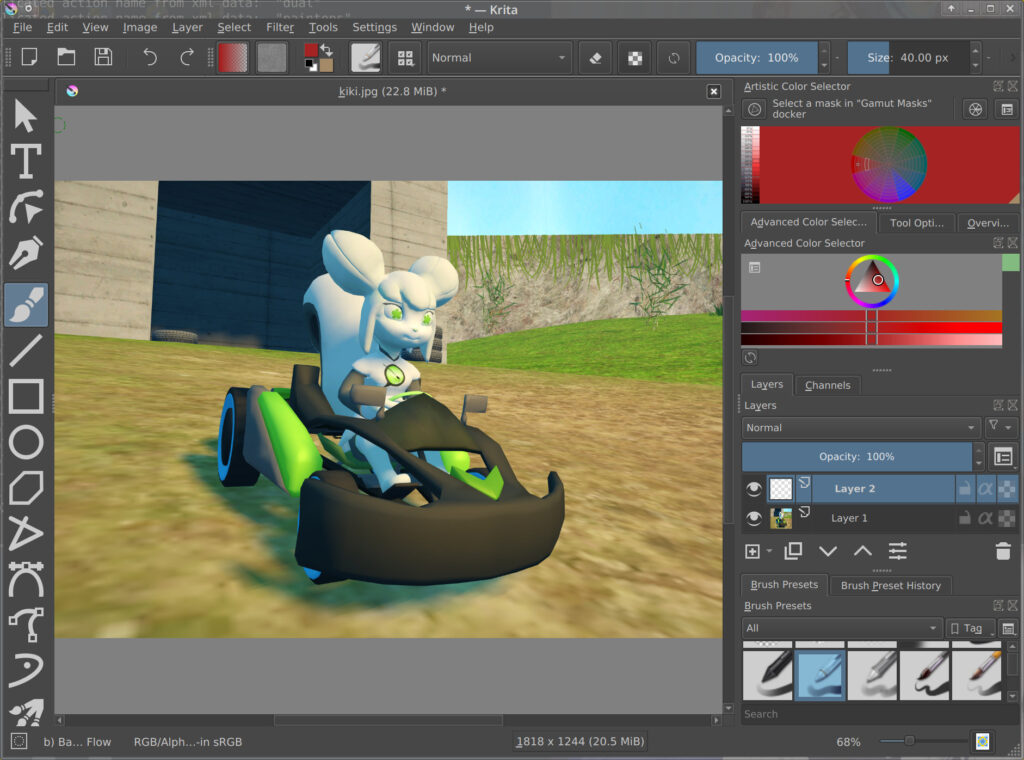Adjust the zoom slider in the status bar
Image resolution: width=1024 pixels, height=760 pixels.
coord(910,742)
